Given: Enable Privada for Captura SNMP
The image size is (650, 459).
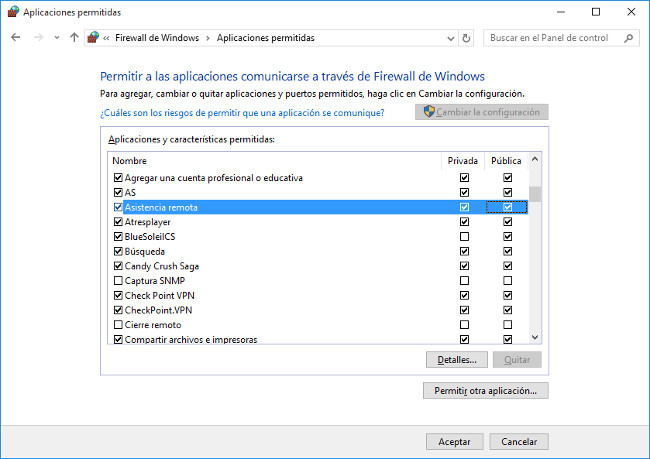Looking at the screenshot, I should 464,281.
